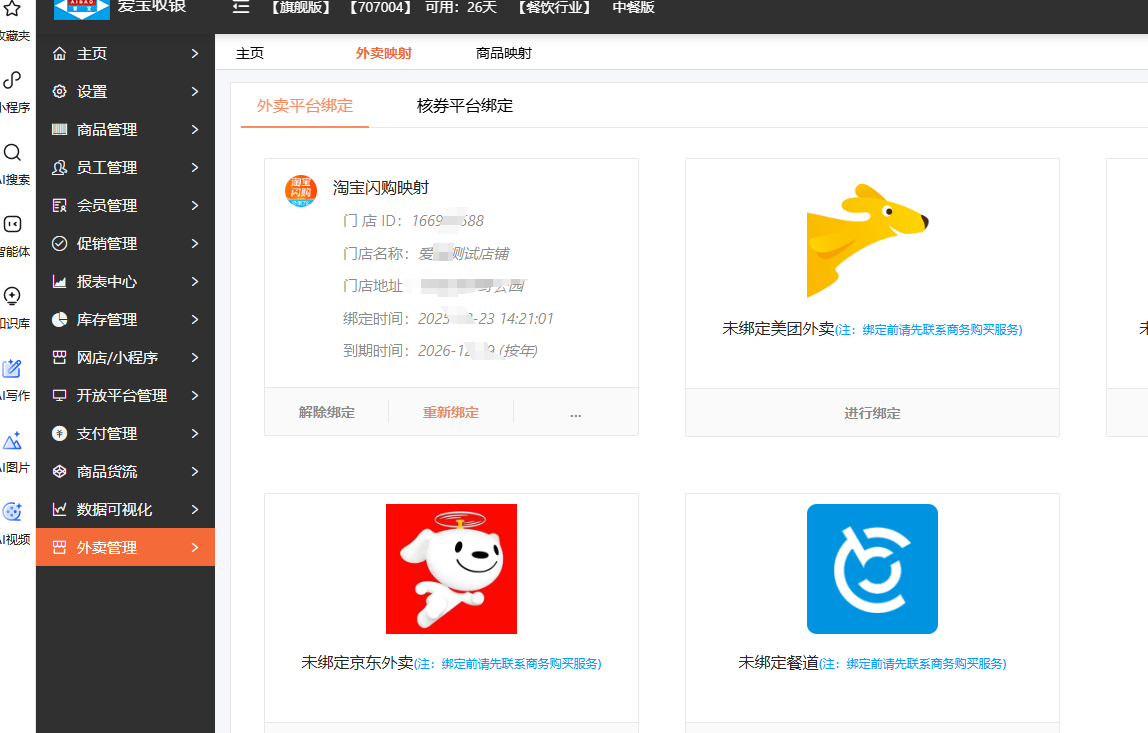Expand the 会员管理 menu chevron
Image resolution: width=1148 pixels, height=733 pixels.
click(195, 206)
